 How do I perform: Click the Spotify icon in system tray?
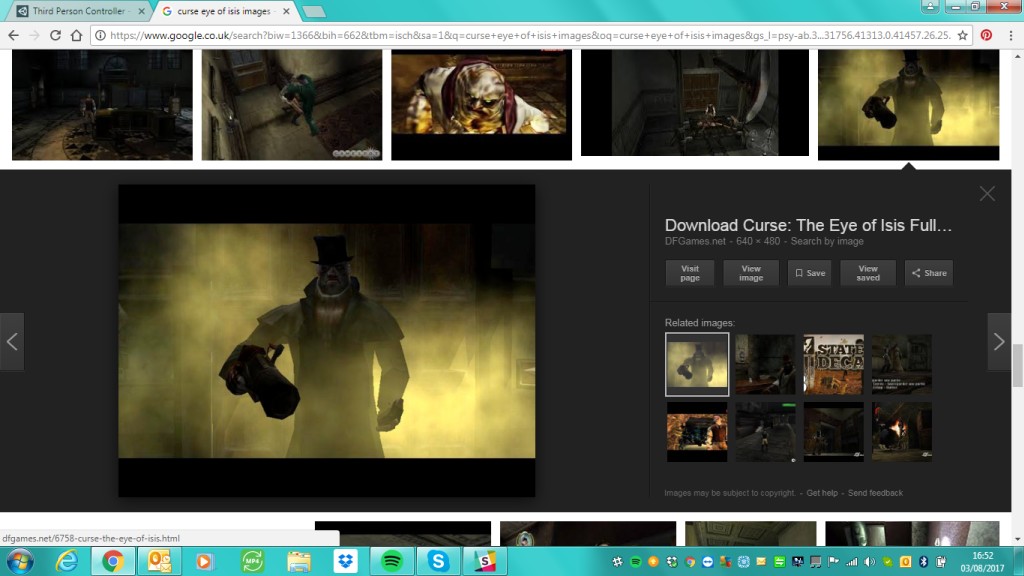tap(635, 562)
